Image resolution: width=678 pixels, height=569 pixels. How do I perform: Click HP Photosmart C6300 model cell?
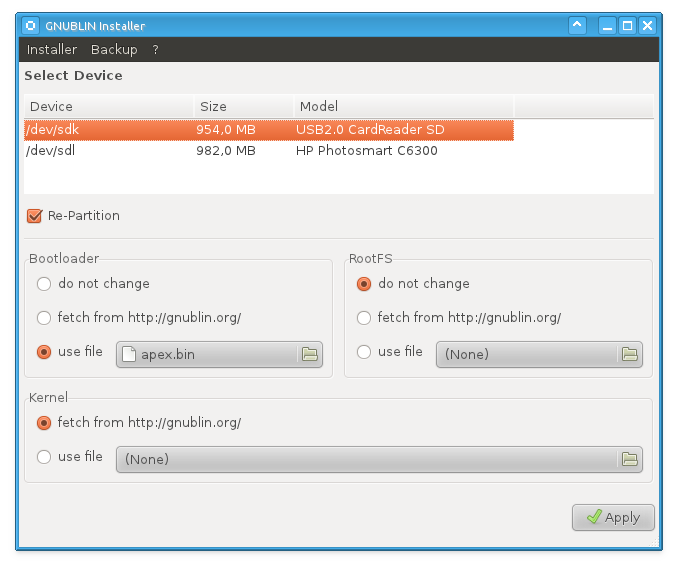coord(367,151)
